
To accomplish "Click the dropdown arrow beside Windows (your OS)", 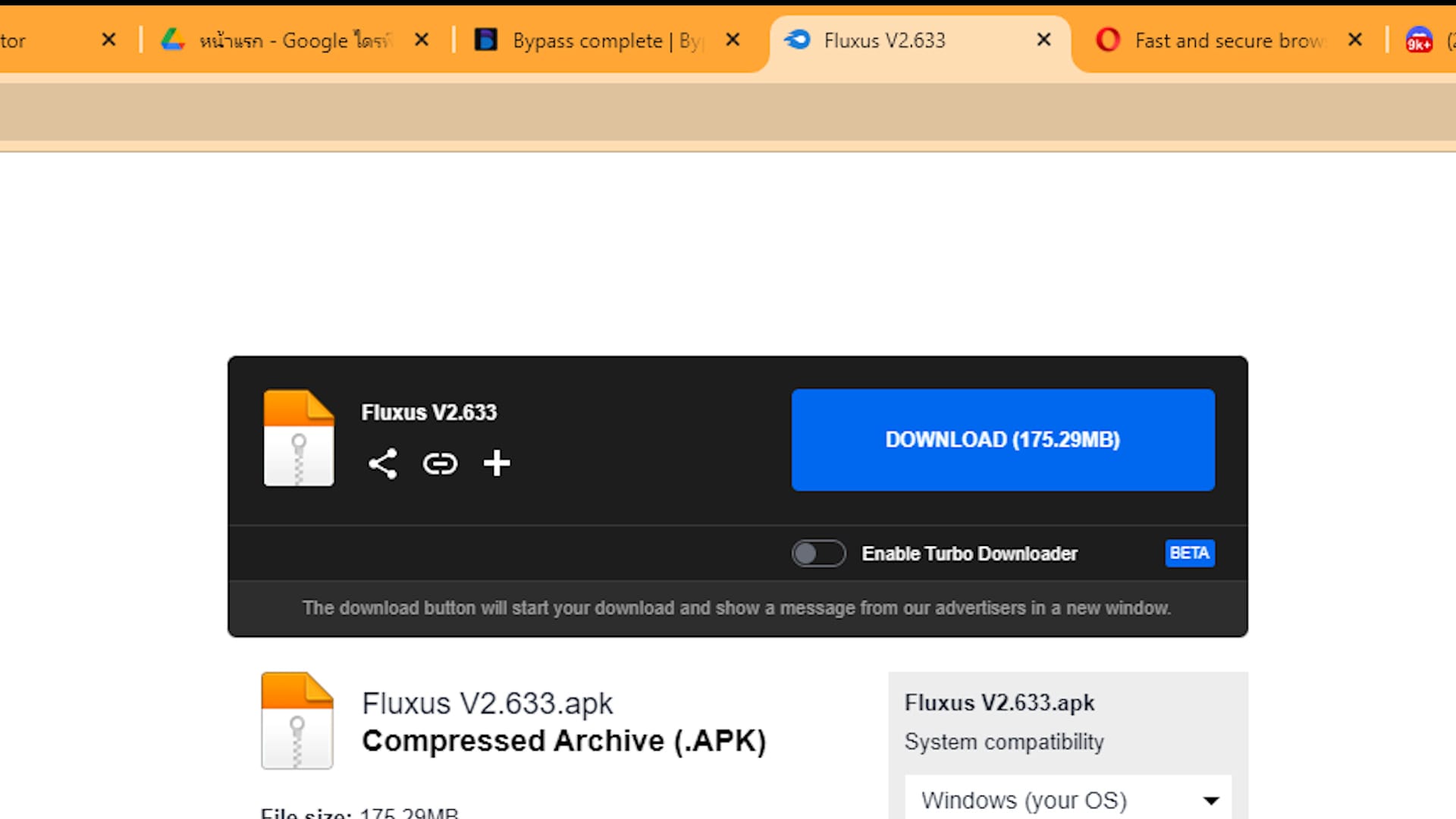I will 1211,801.
